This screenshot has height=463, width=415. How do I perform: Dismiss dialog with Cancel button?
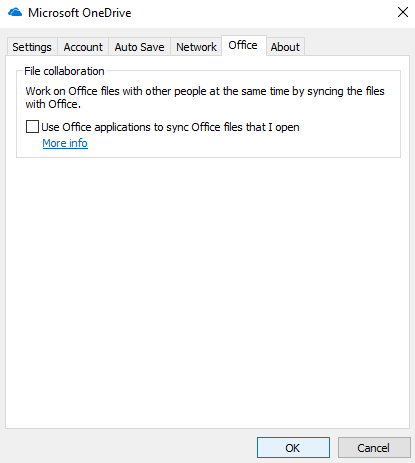[374, 447]
